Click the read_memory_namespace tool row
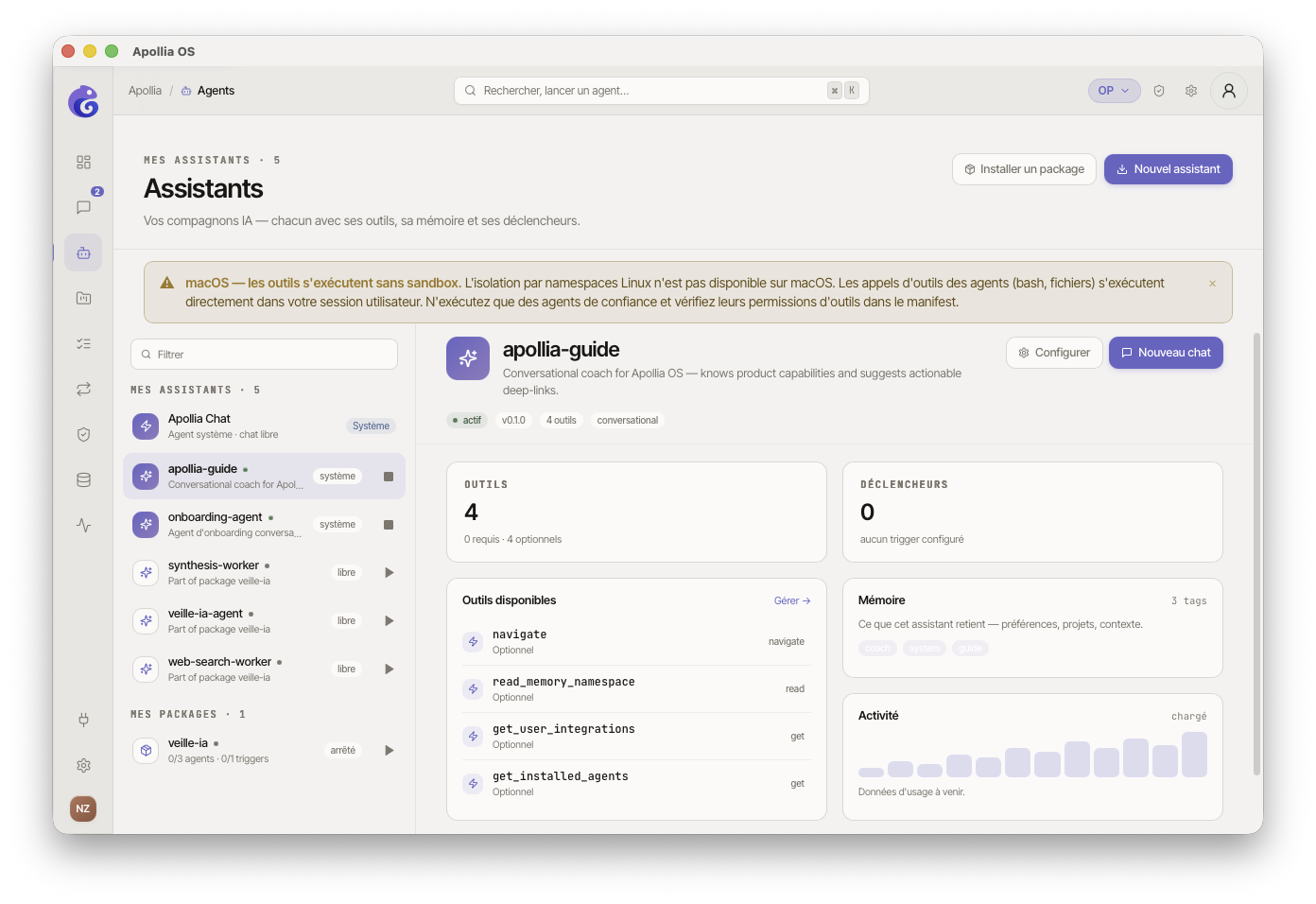This screenshot has height=904, width=1316. (636, 689)
